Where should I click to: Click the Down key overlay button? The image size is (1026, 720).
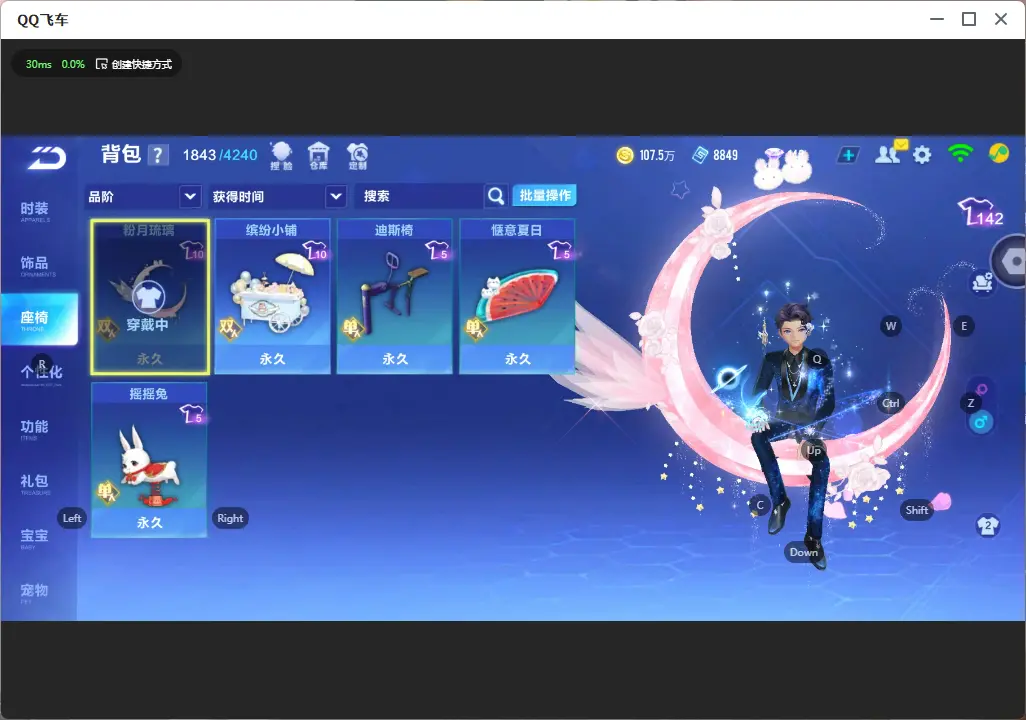pos(803,552)
